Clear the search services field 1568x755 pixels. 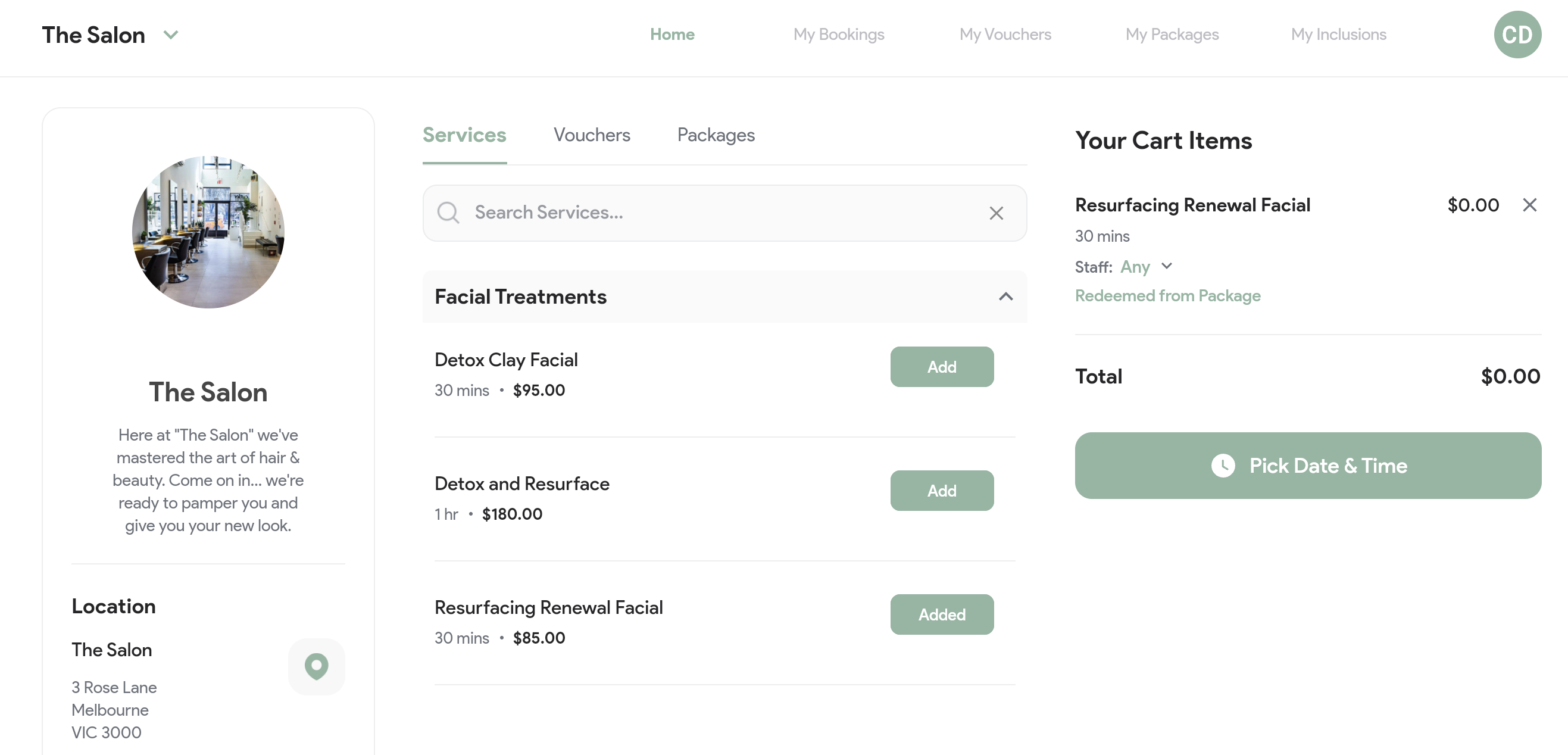[996, 213]
